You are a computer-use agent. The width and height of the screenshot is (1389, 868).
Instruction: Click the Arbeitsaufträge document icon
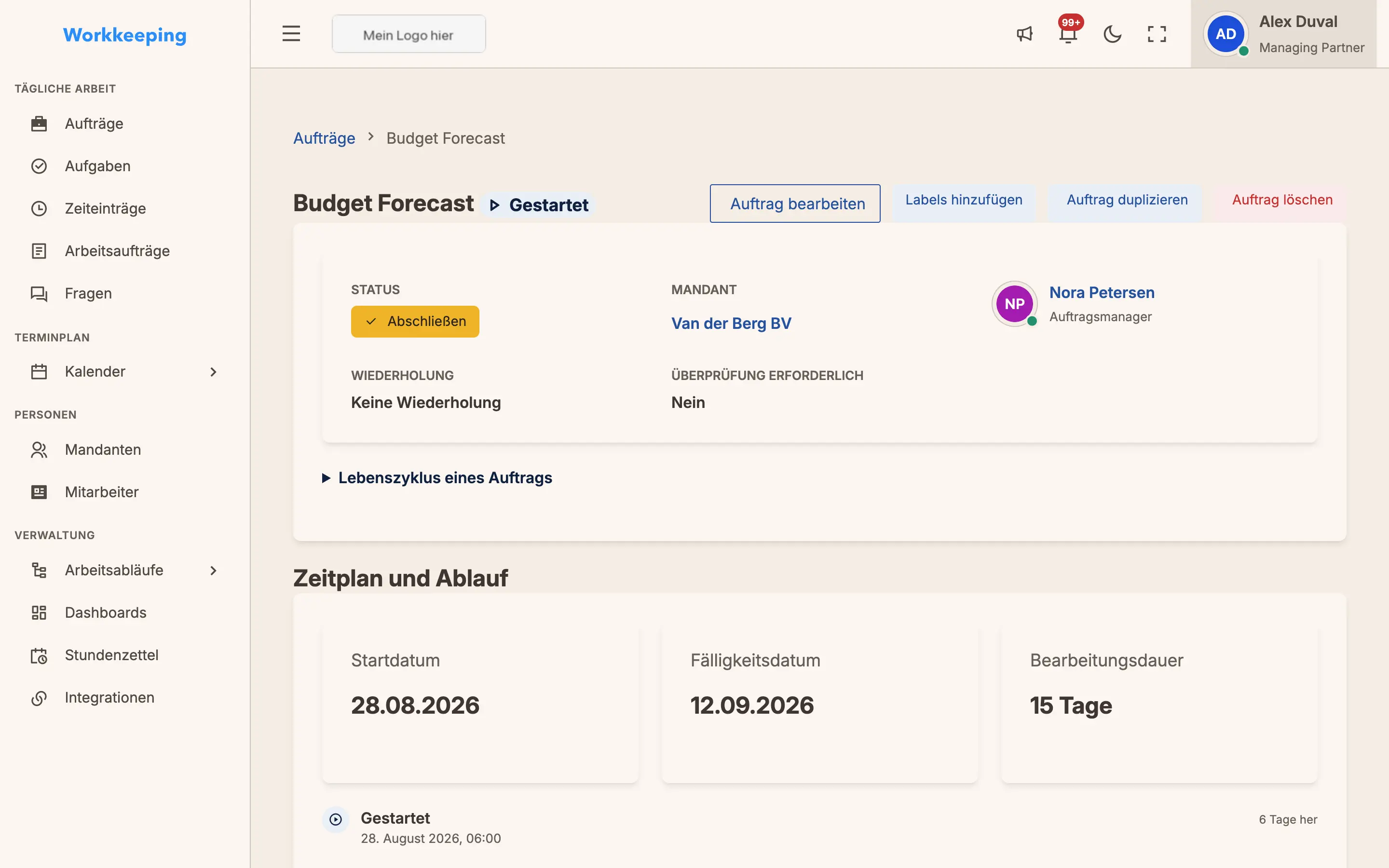point(39,251)
